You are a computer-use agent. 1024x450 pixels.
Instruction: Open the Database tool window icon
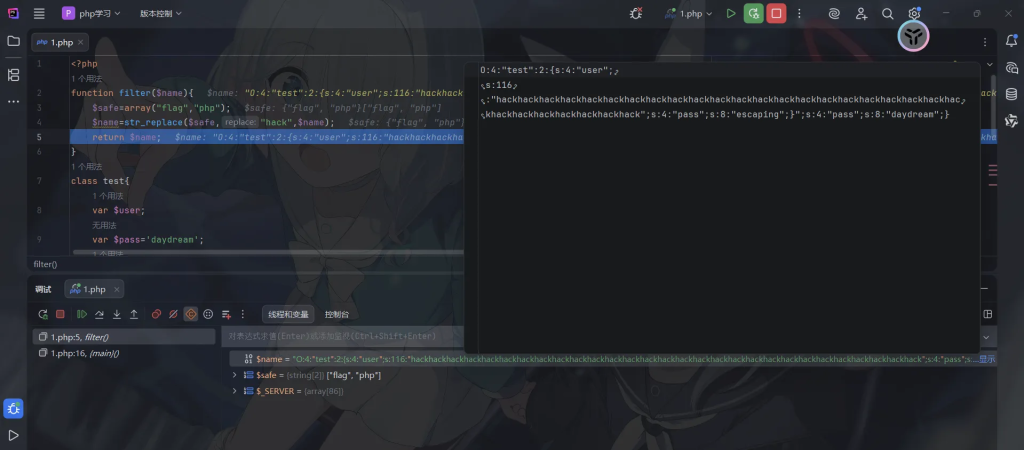pyautogui.click(x=1011, y=94)
